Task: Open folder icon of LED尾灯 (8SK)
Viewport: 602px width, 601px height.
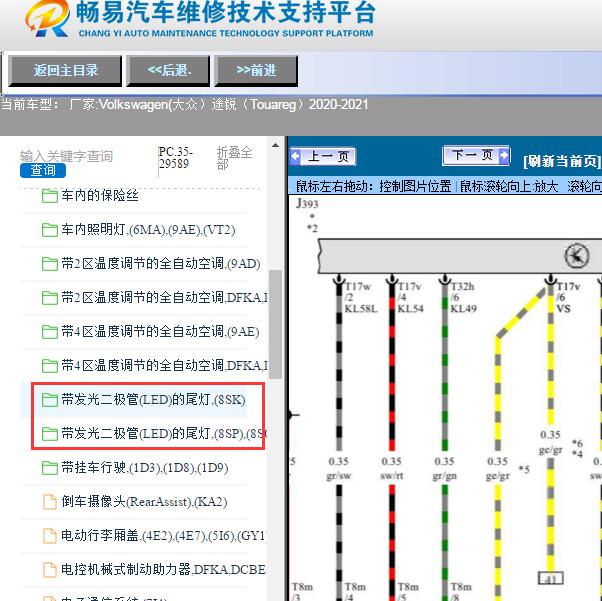Action: (50, 400)
